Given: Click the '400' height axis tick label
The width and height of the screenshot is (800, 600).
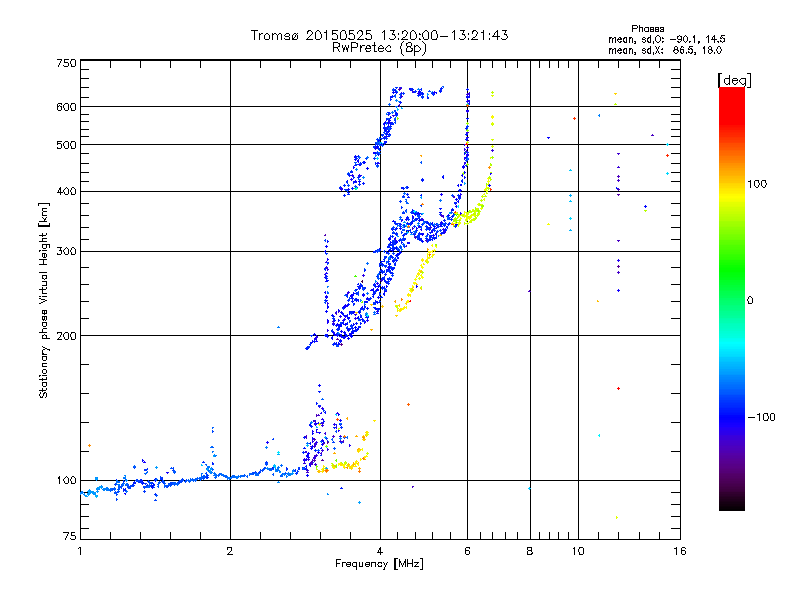Looking at the screenshot, I should [x=66, y=191].
